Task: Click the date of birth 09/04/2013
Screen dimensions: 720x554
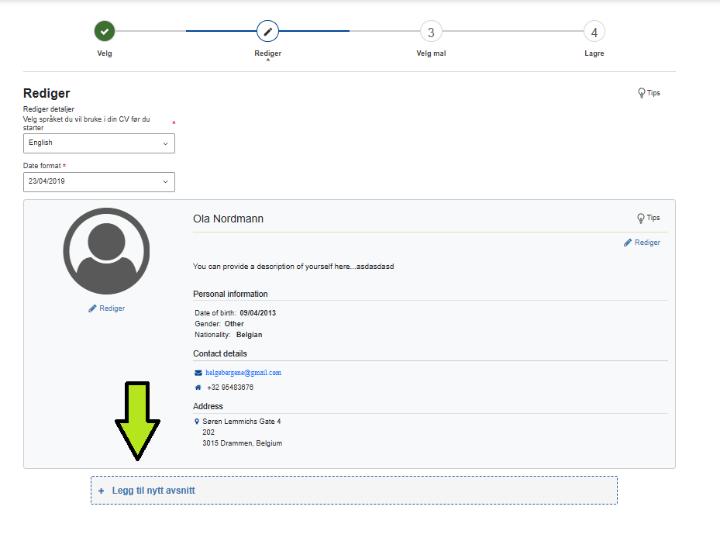Action: pos(258,313)
